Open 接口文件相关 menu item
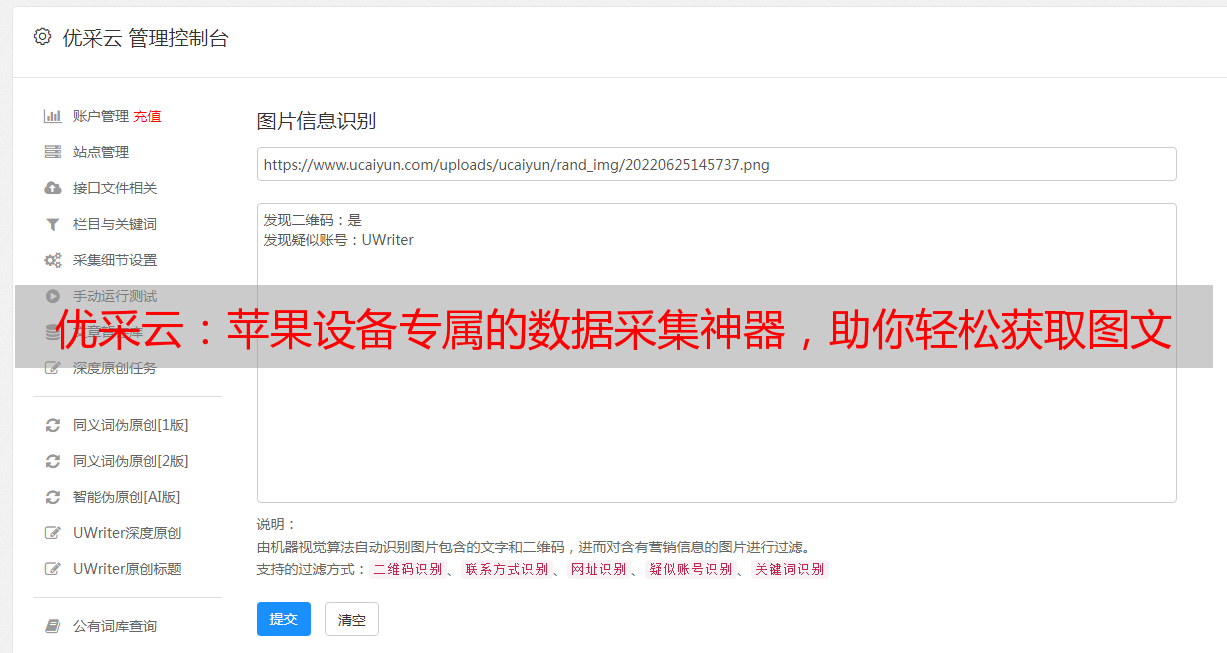The height and width of the screenshot is (653, 1227). tap(115, 188)
